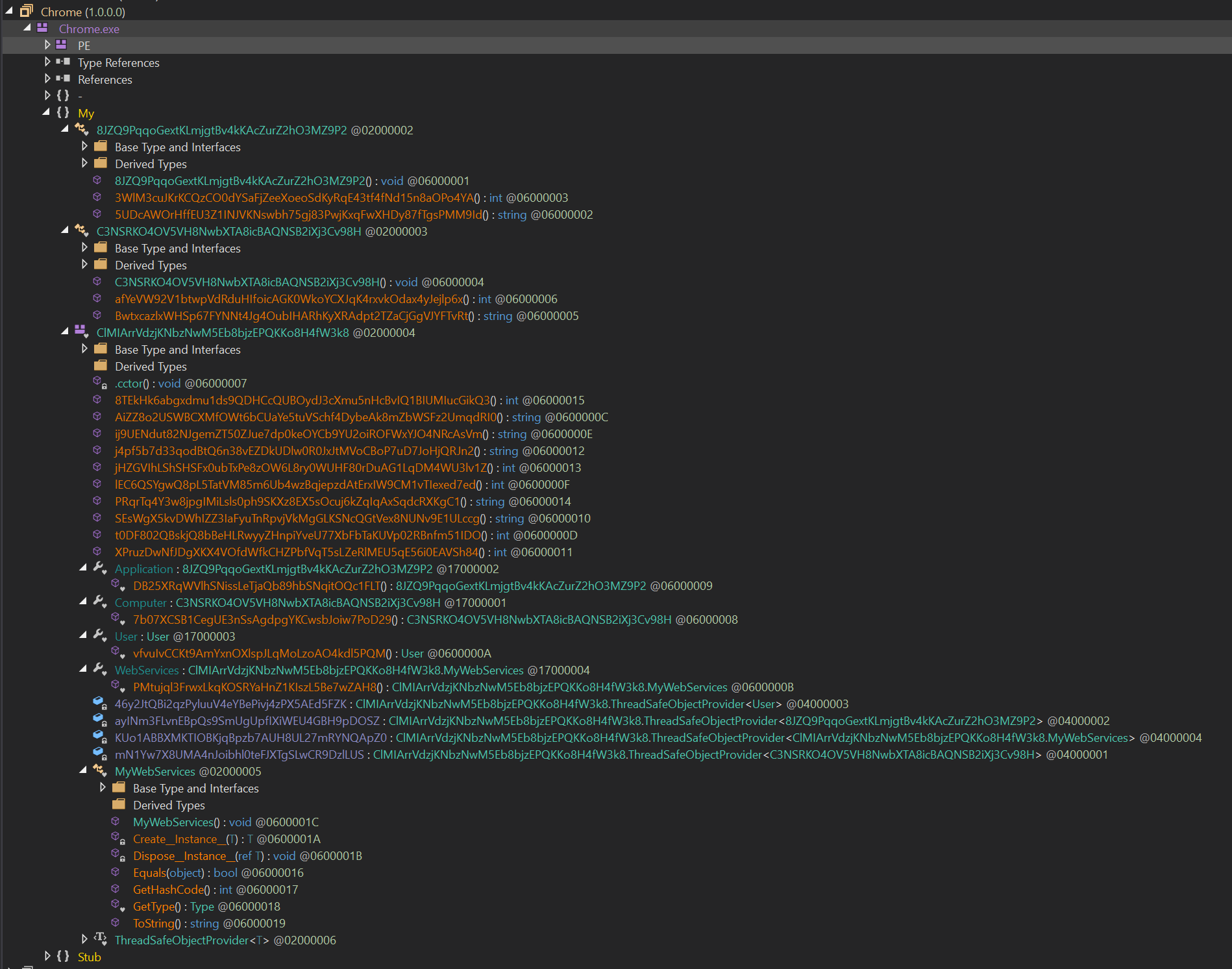Select the Computer property declaration
The height and width of the screenshot is (969, 1232).
140,602
